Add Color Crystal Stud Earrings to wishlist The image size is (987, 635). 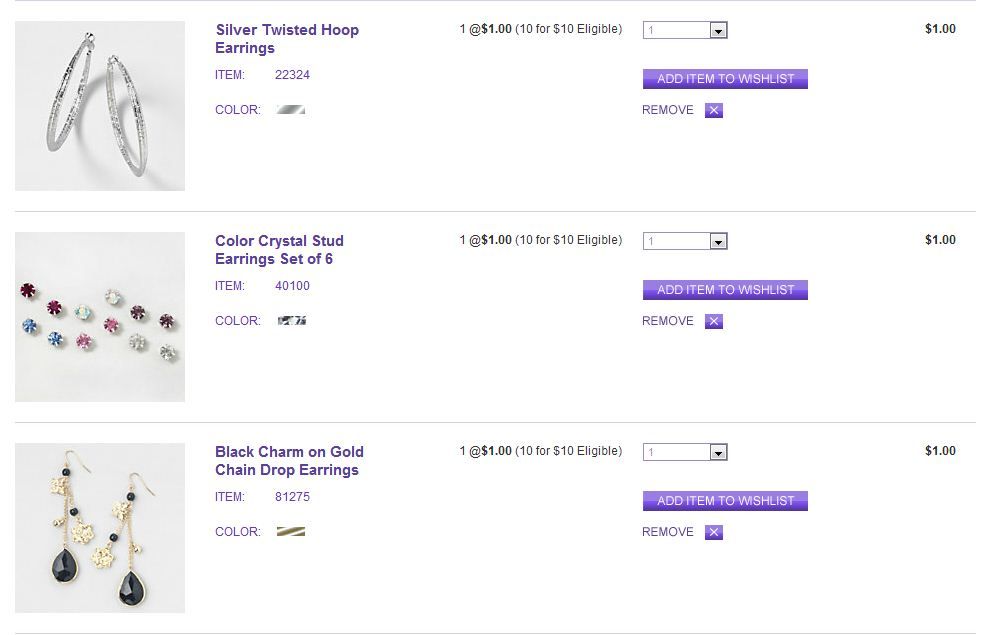725,290
